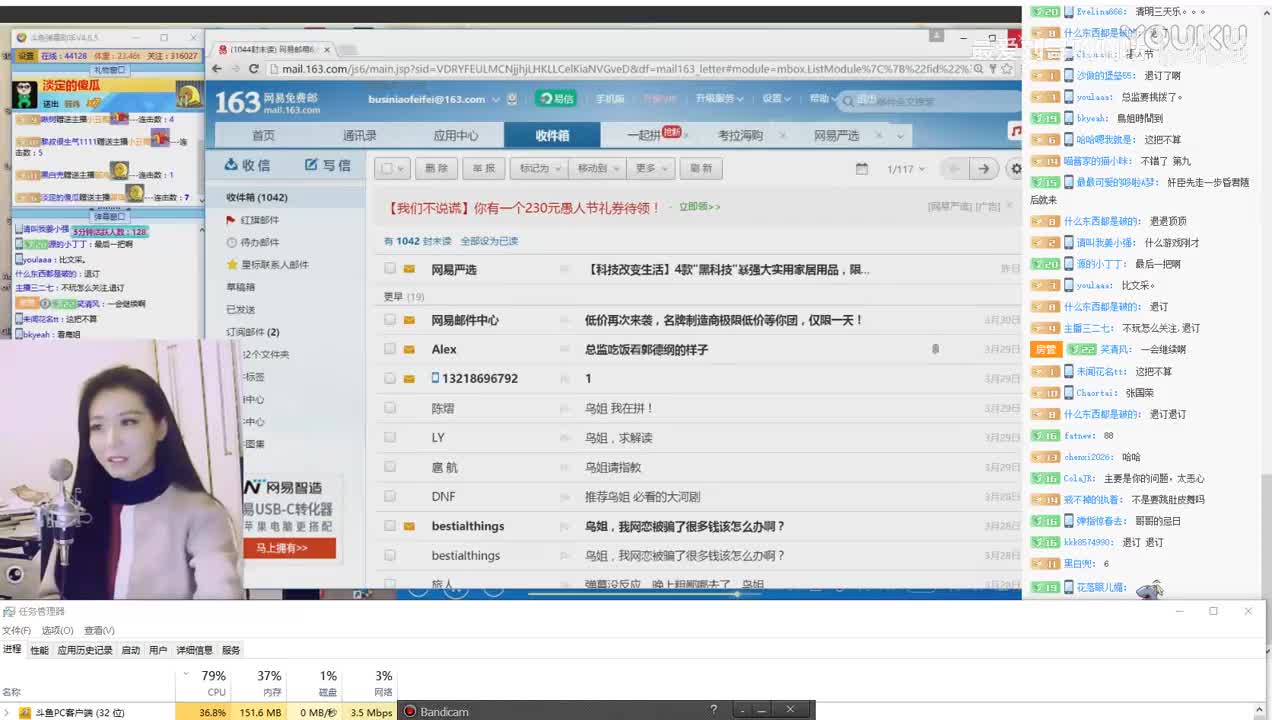Viewport: 1272px width, 720px height.
Task: Open the 已发送 folder
Action: click(240, 310)
